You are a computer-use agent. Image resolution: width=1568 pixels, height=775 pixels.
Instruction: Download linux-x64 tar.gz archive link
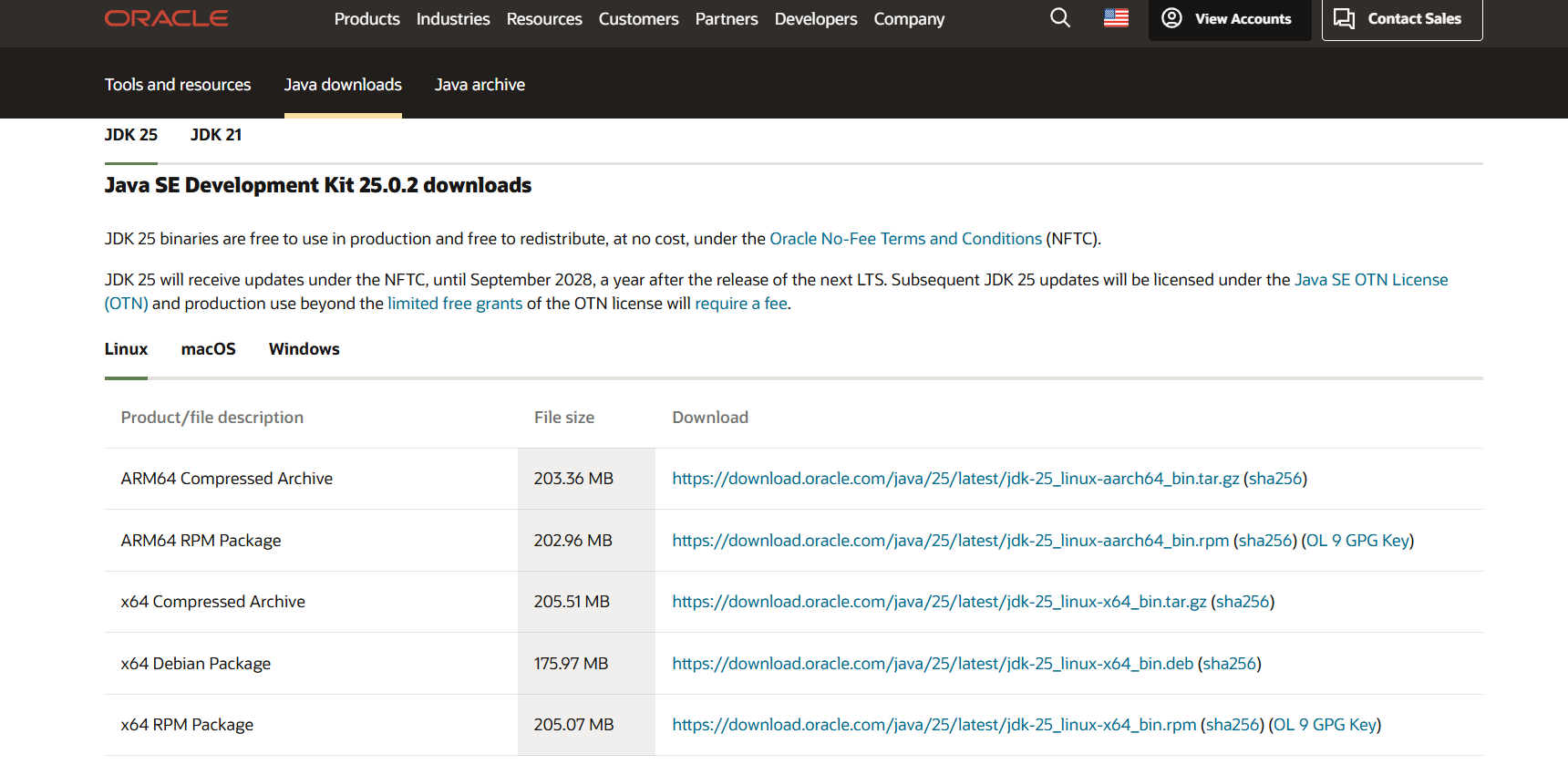[x=939, y=602]
